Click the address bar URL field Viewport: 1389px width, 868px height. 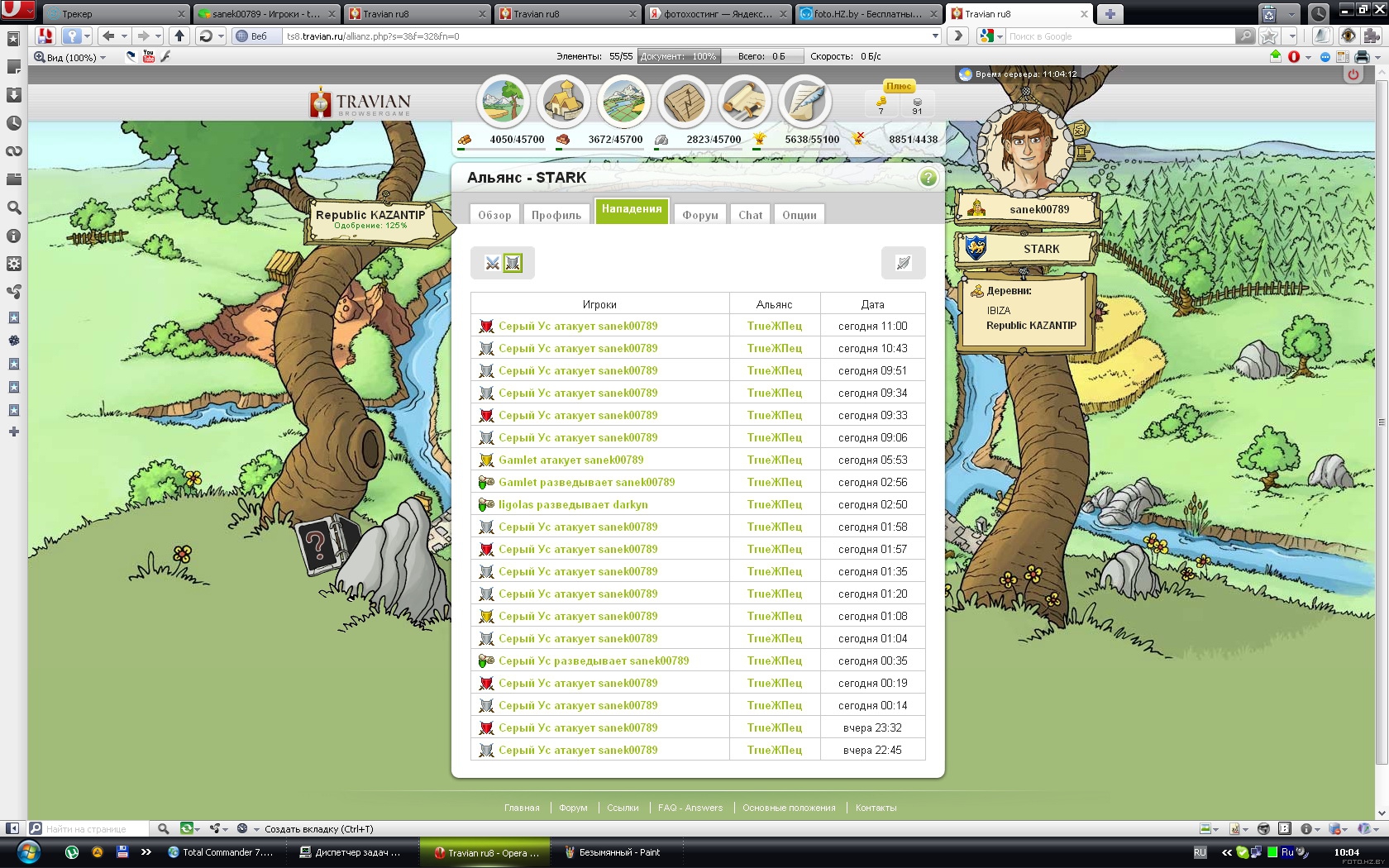pyautogui.click(x=606, y=36)
